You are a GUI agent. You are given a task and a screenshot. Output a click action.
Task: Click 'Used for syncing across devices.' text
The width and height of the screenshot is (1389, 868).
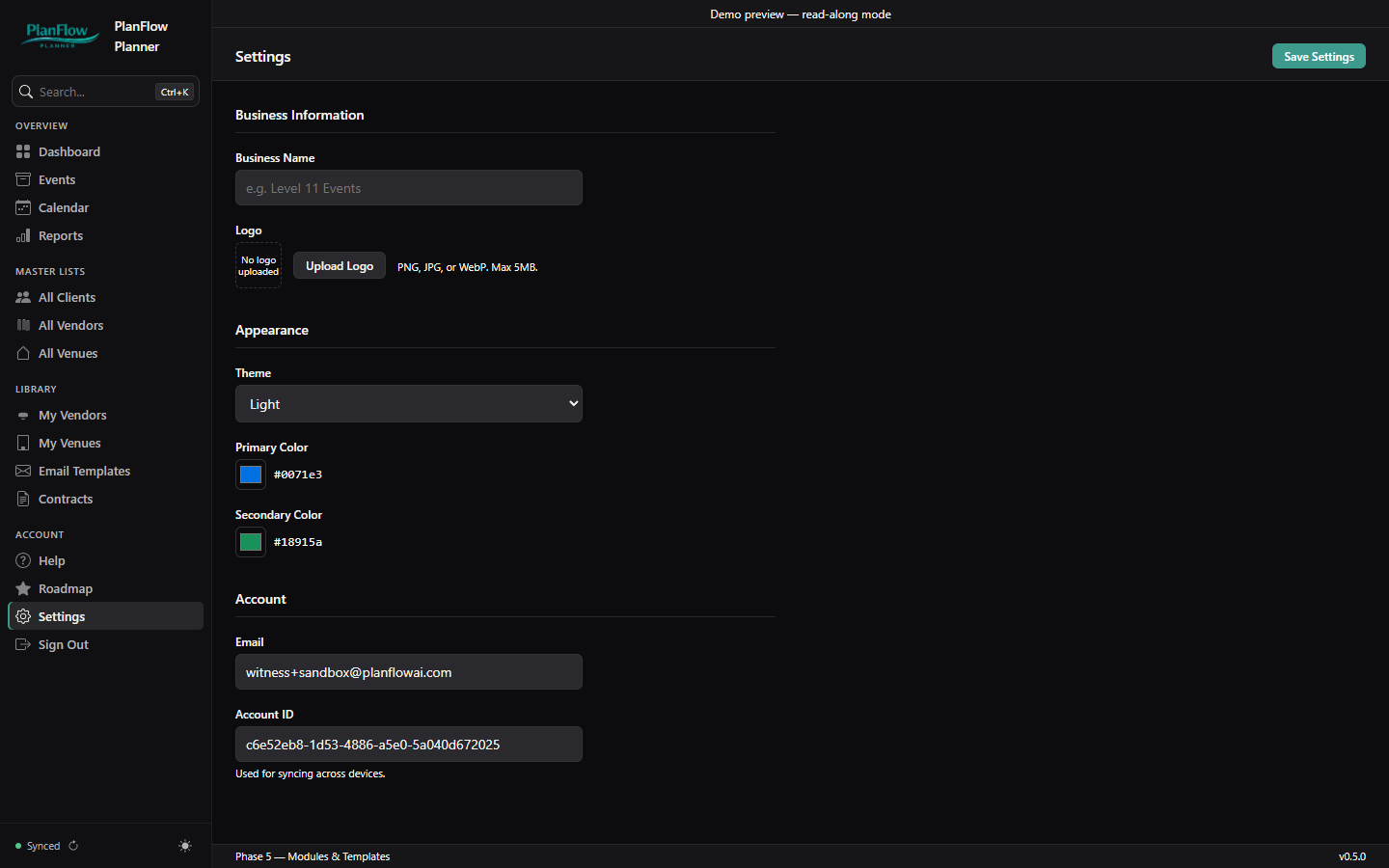pyautogui.click(x=311, y=773)
